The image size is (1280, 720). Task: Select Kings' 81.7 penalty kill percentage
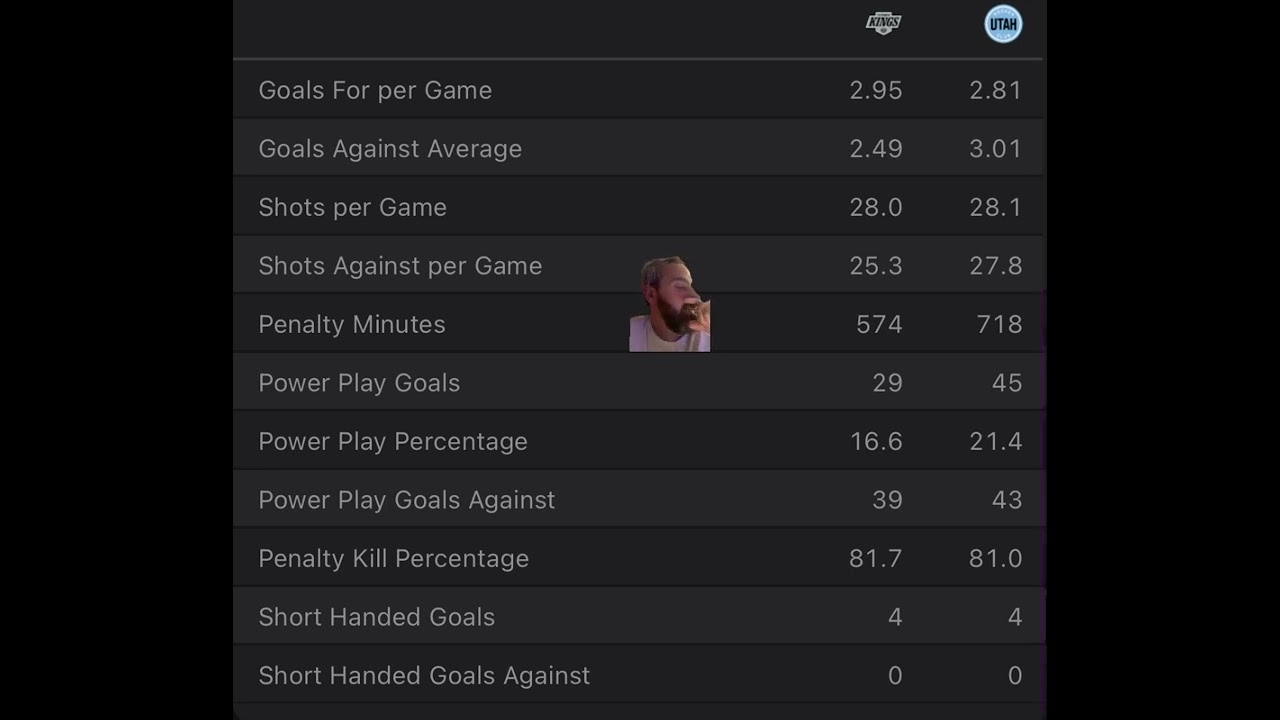[875, 558]
